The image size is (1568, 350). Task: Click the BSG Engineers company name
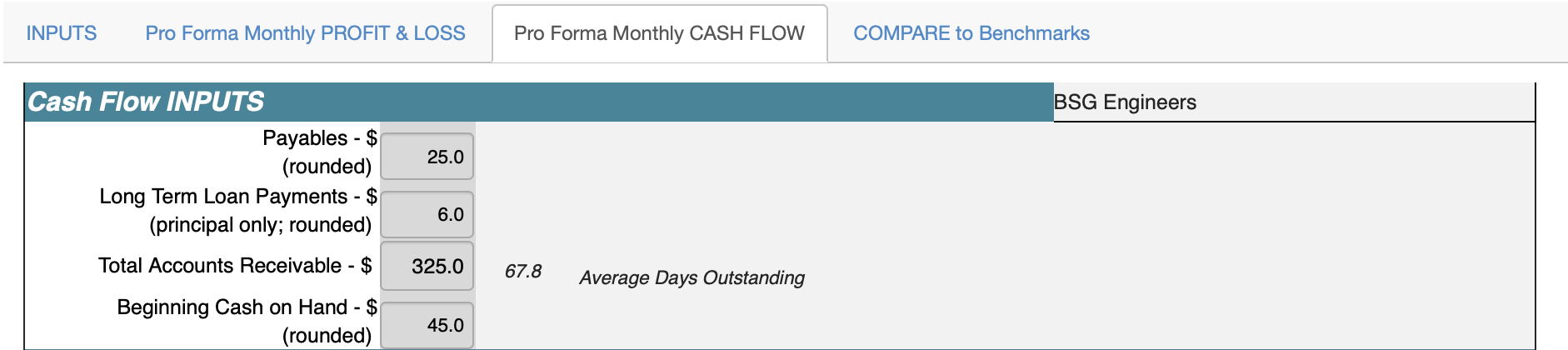click(1125, 102)
